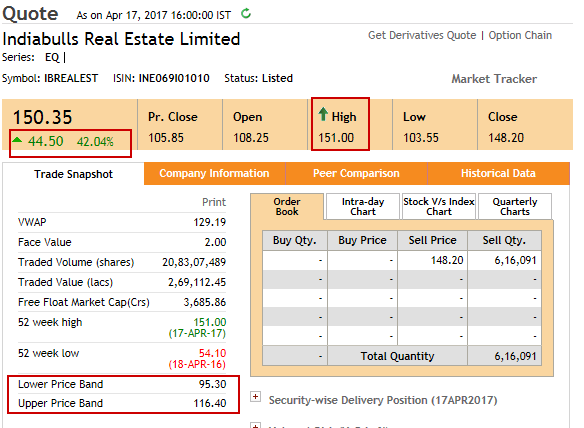584x428 pixels.
Task: Click Total Quantity label in order book
Action: [x=397, y=356]
